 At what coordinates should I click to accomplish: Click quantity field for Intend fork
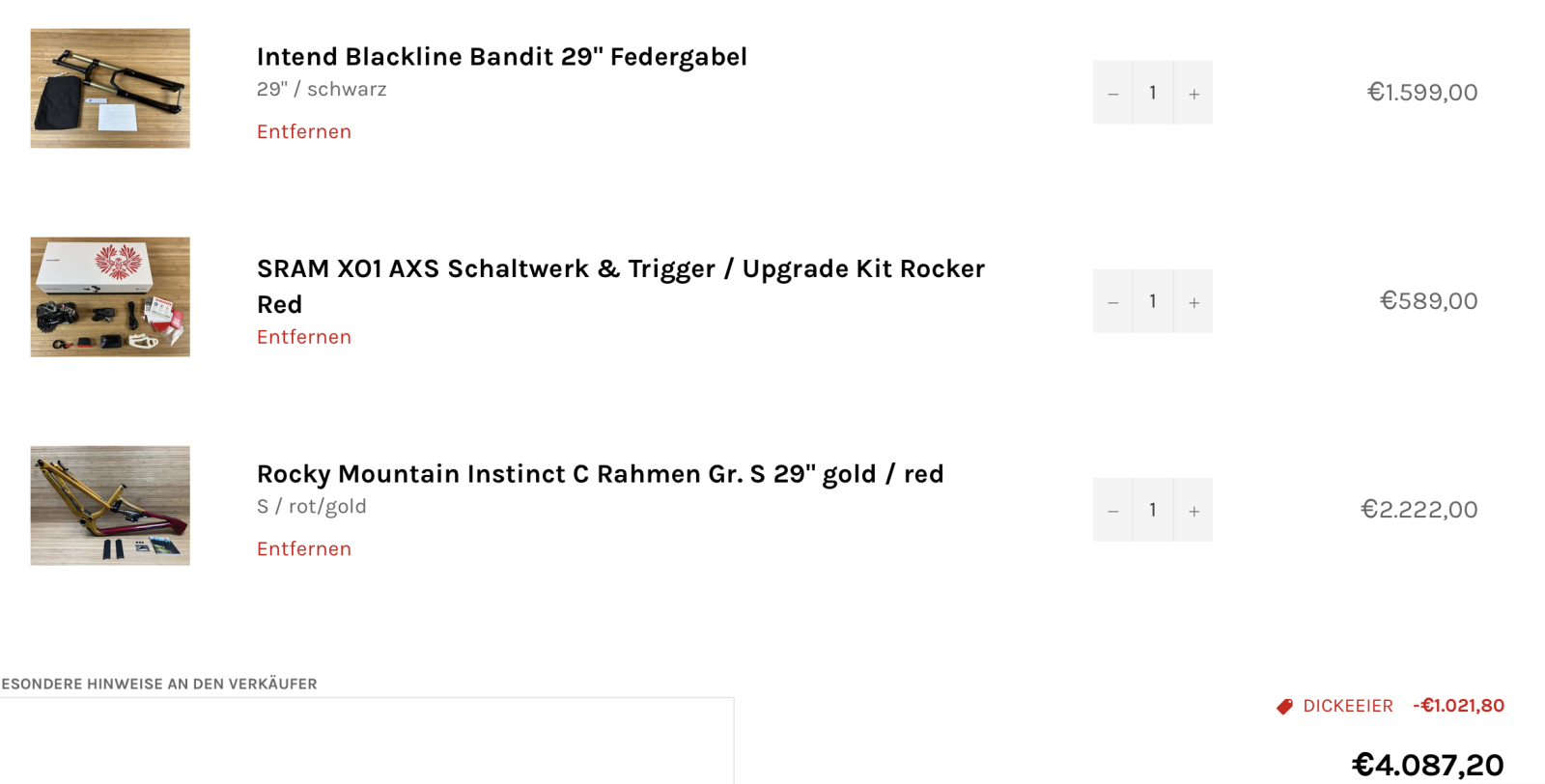click(1153, 93)
